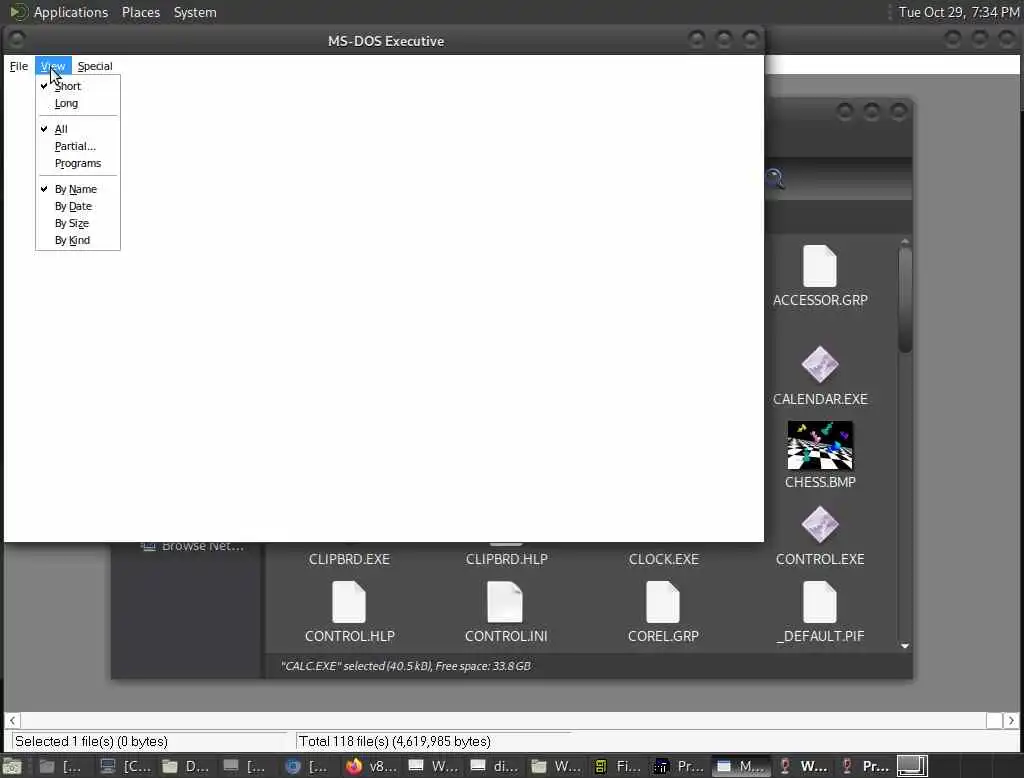Close the View menu by clicking View
The height and width of the screenshot is (778, 1024).
tap(53, 66)
